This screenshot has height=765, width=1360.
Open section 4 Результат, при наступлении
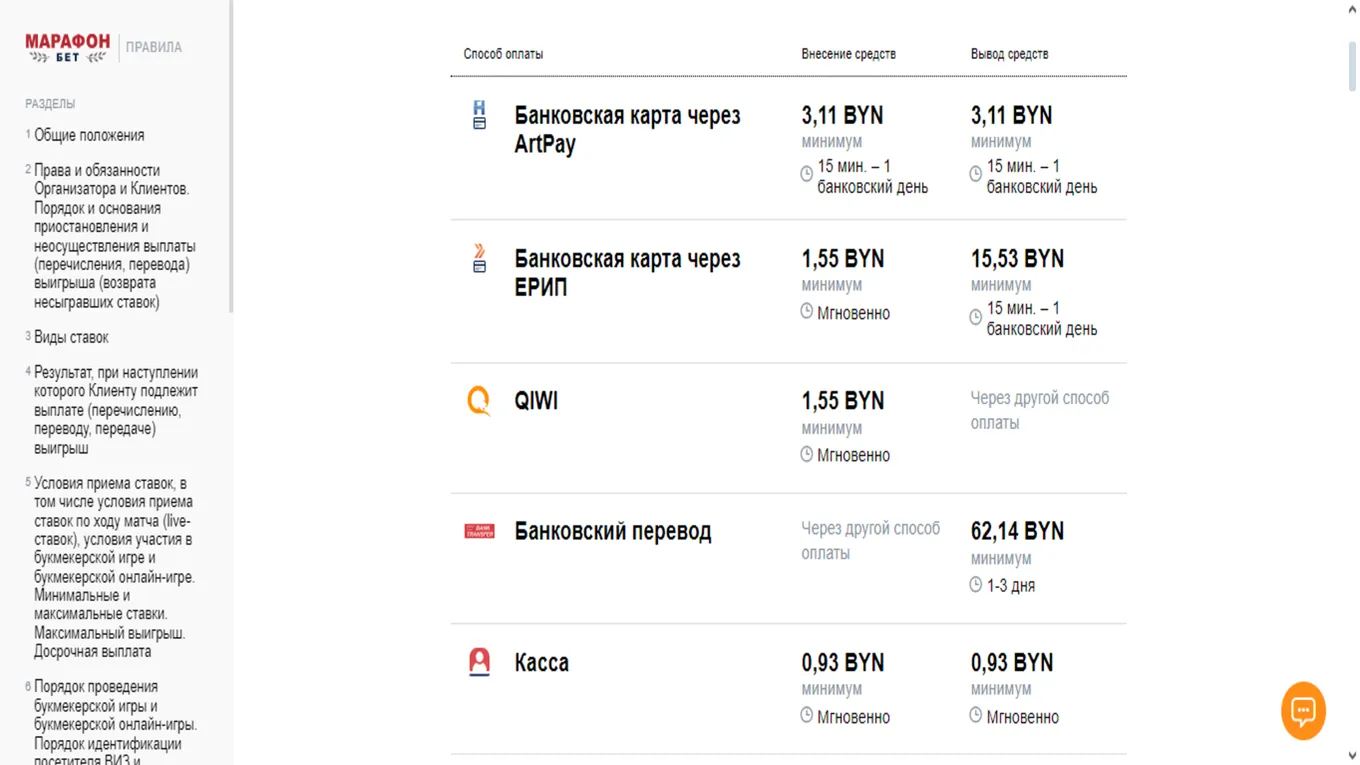point(116,410)
